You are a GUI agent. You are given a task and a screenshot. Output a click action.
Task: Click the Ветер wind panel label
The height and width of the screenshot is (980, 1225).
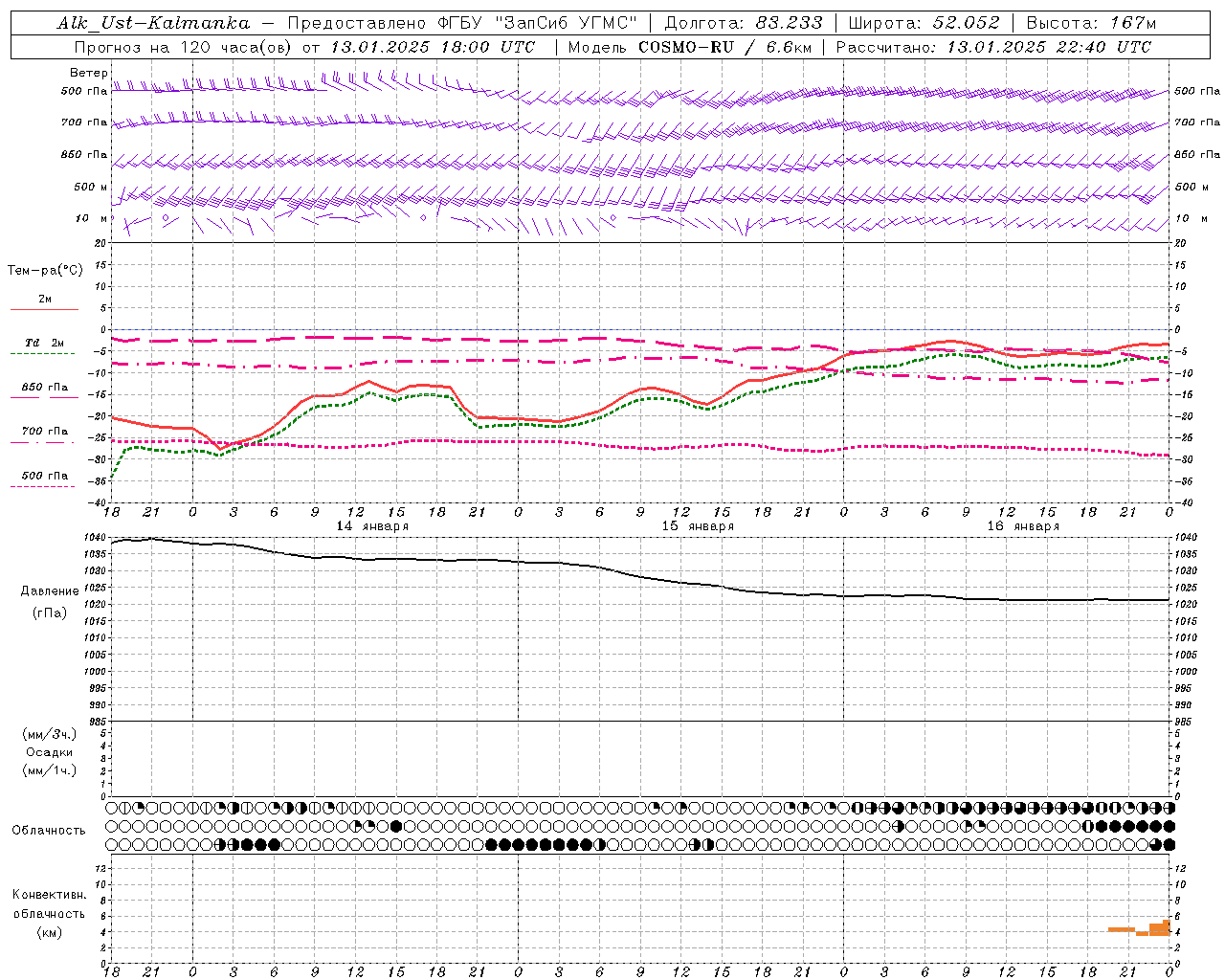click(88, 73)
